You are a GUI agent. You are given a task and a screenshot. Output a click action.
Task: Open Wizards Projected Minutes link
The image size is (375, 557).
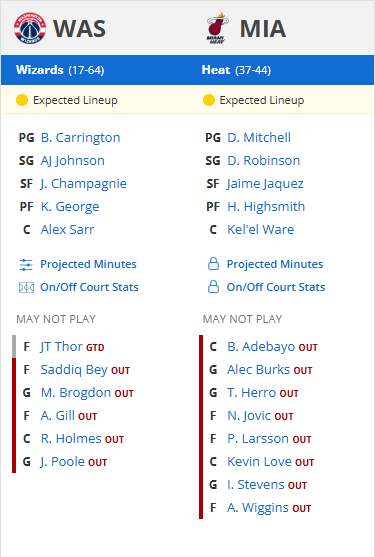(88, 264)
